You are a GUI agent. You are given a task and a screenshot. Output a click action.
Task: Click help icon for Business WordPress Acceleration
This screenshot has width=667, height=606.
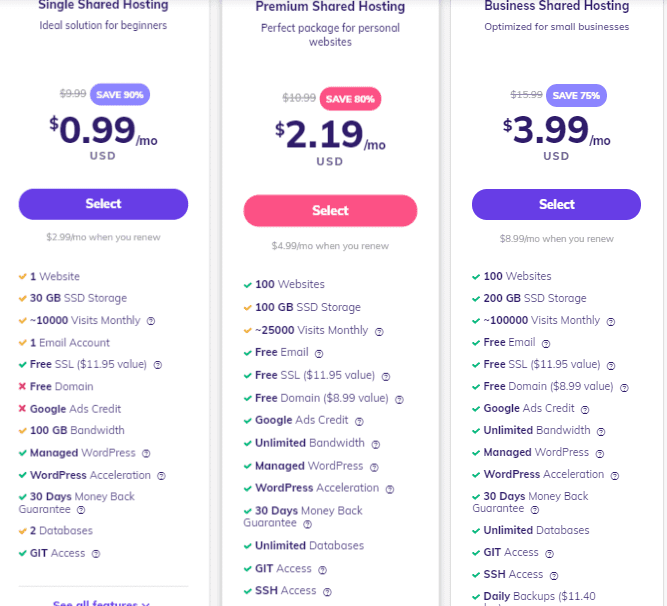[615, 475]
